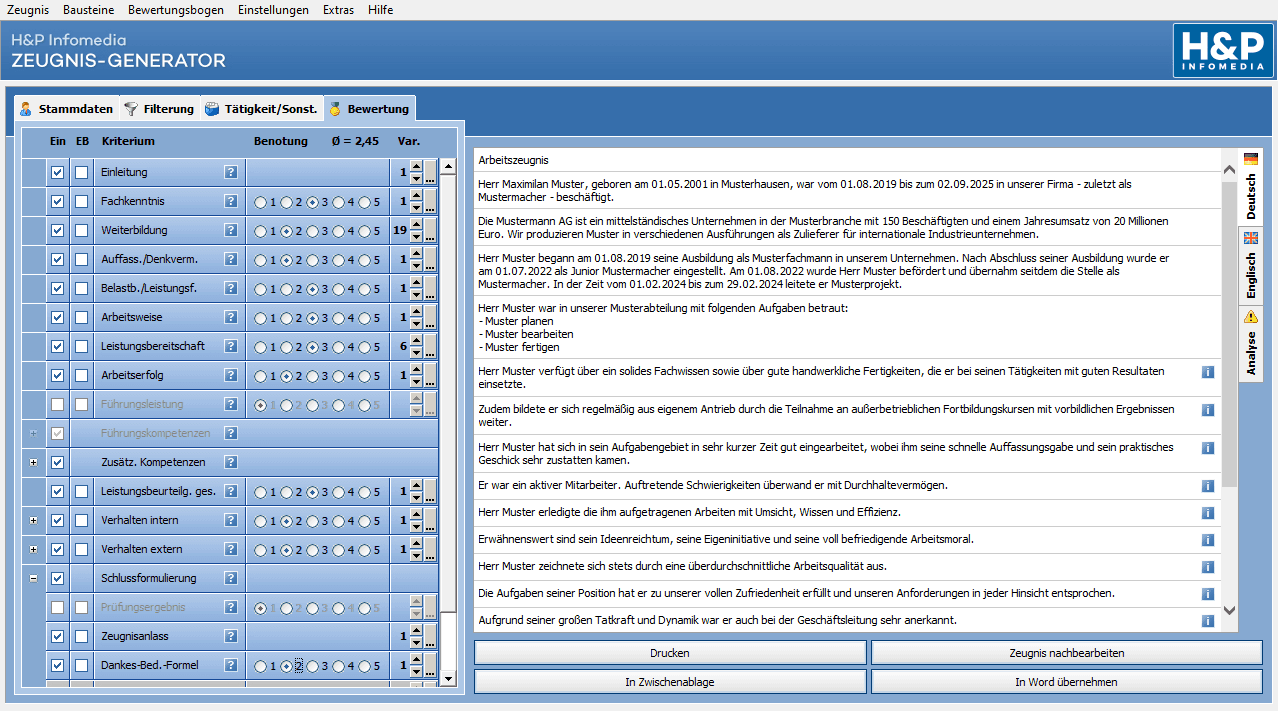Uncheck the Ein checkbox for Einleitung
Image resolution: width=1278 pixels, height=711 pixels.
[57, 172]
